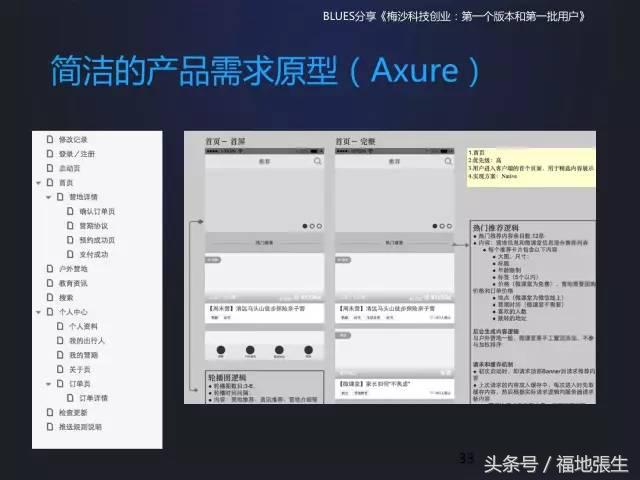Viewport: 640px width, 480px height.
Task: Select the 首页 page label in tree
Action: pos(66,183)
